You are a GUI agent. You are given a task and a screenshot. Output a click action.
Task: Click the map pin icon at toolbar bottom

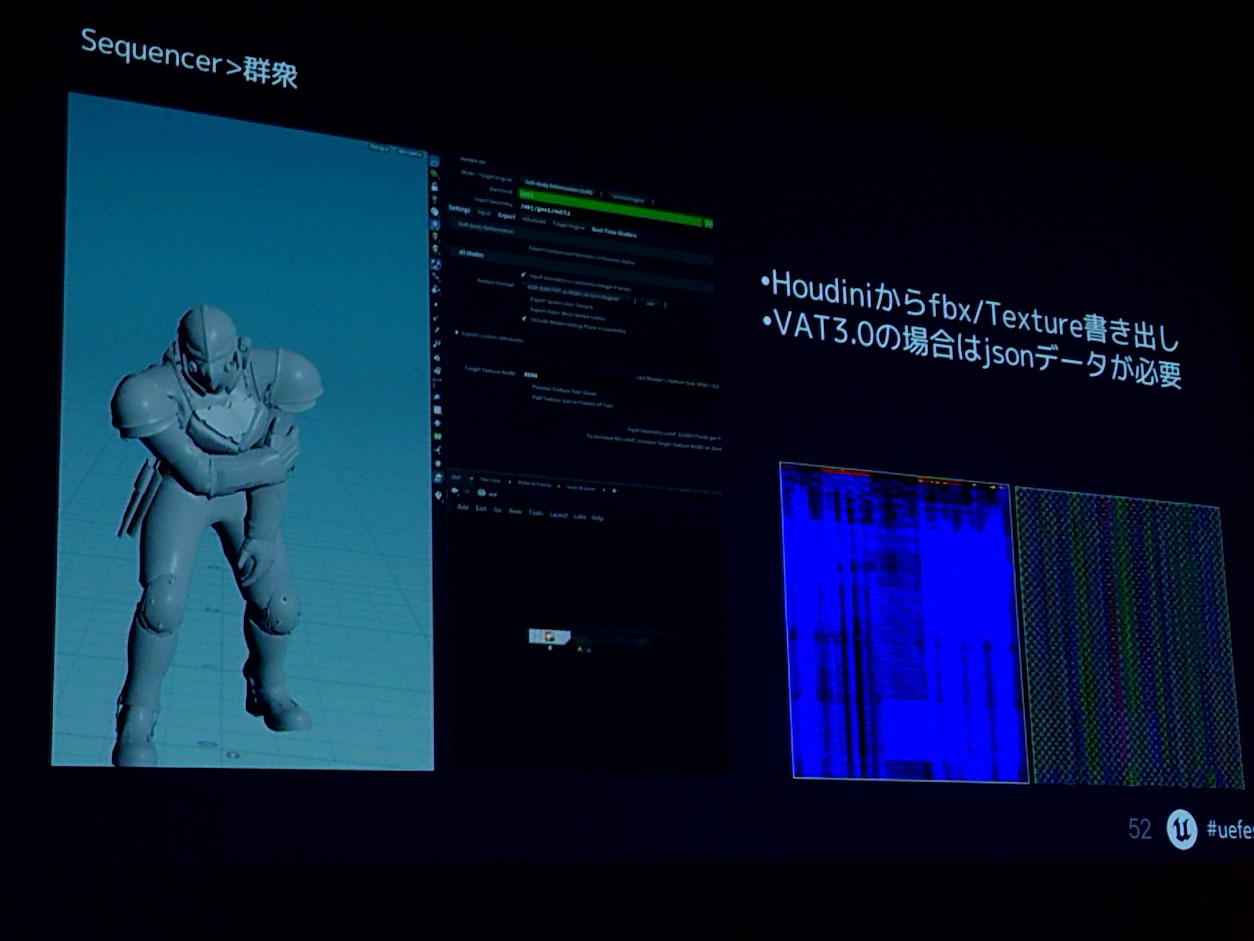point(439,494)
